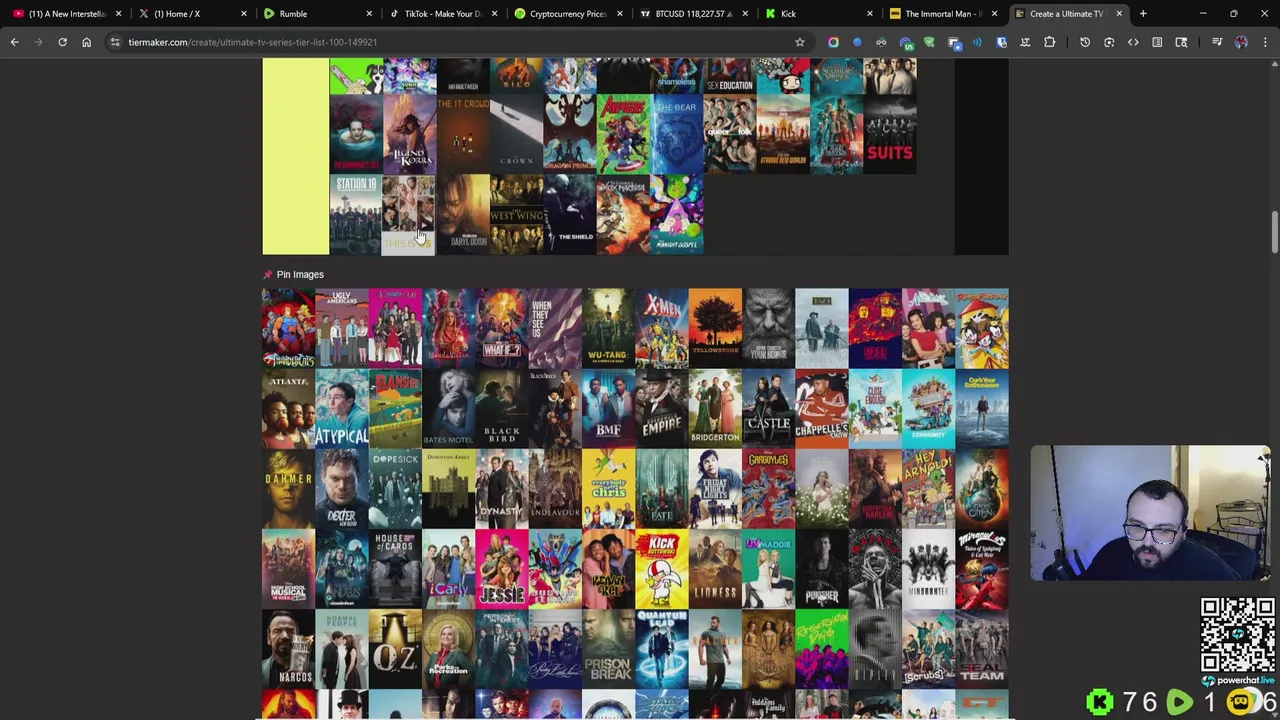Select the Jessie poster
This screenshot has width=1280, height=720.
pos(502,568)
